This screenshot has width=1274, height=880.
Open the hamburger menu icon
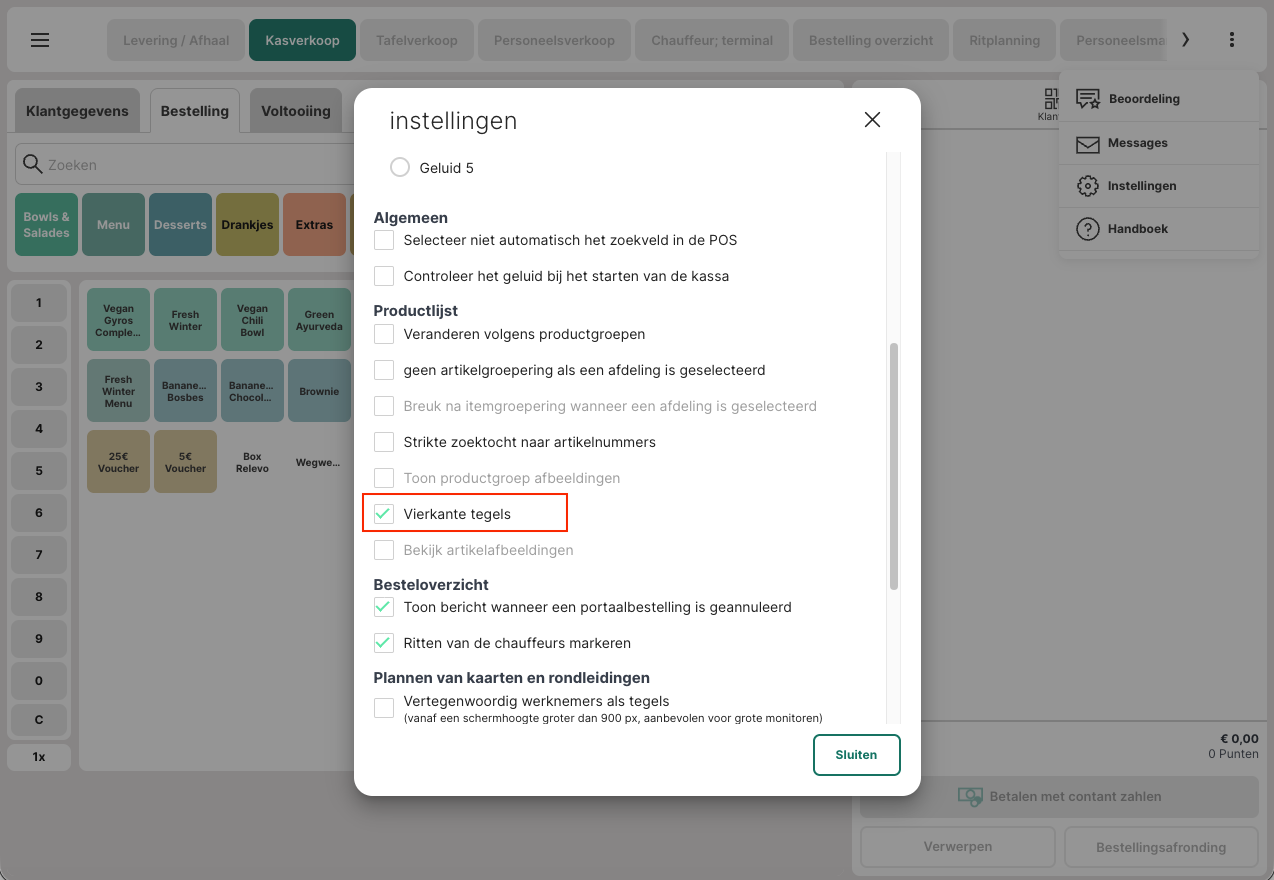(40, 40)
